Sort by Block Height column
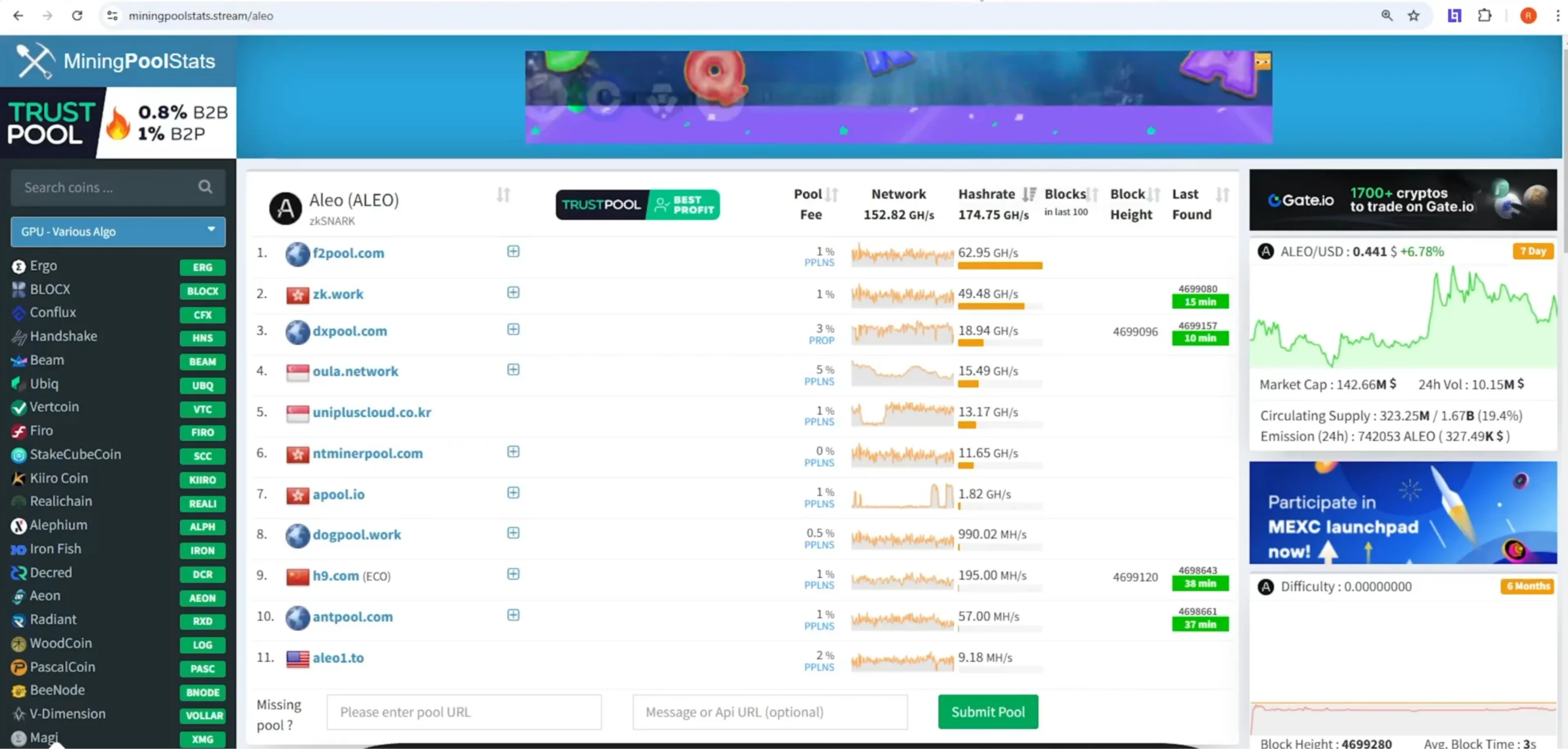Image resolution: width=1568 pixels, height=749 pixels. (x=1154, y=195)
